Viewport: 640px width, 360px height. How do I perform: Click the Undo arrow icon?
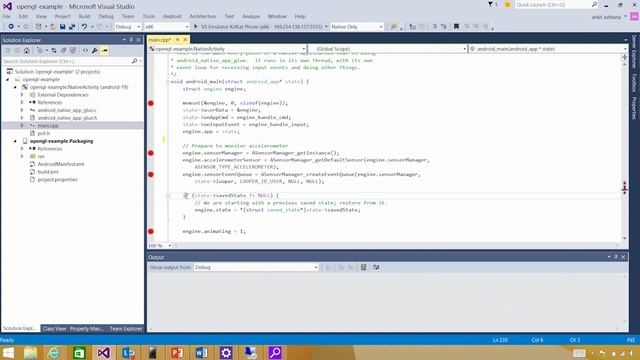(x=84, y=27)
